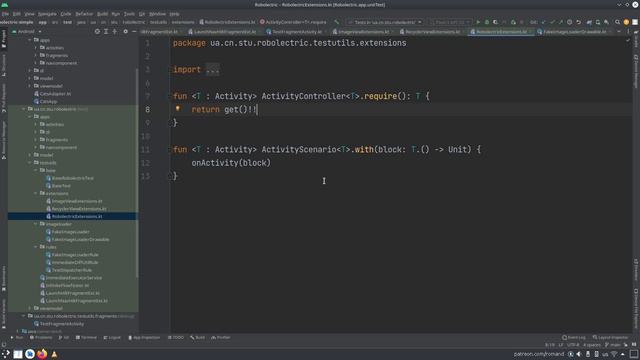Place cursor in onActivity(block) line
Screen dimensions: 640x360
coord(231,163)
